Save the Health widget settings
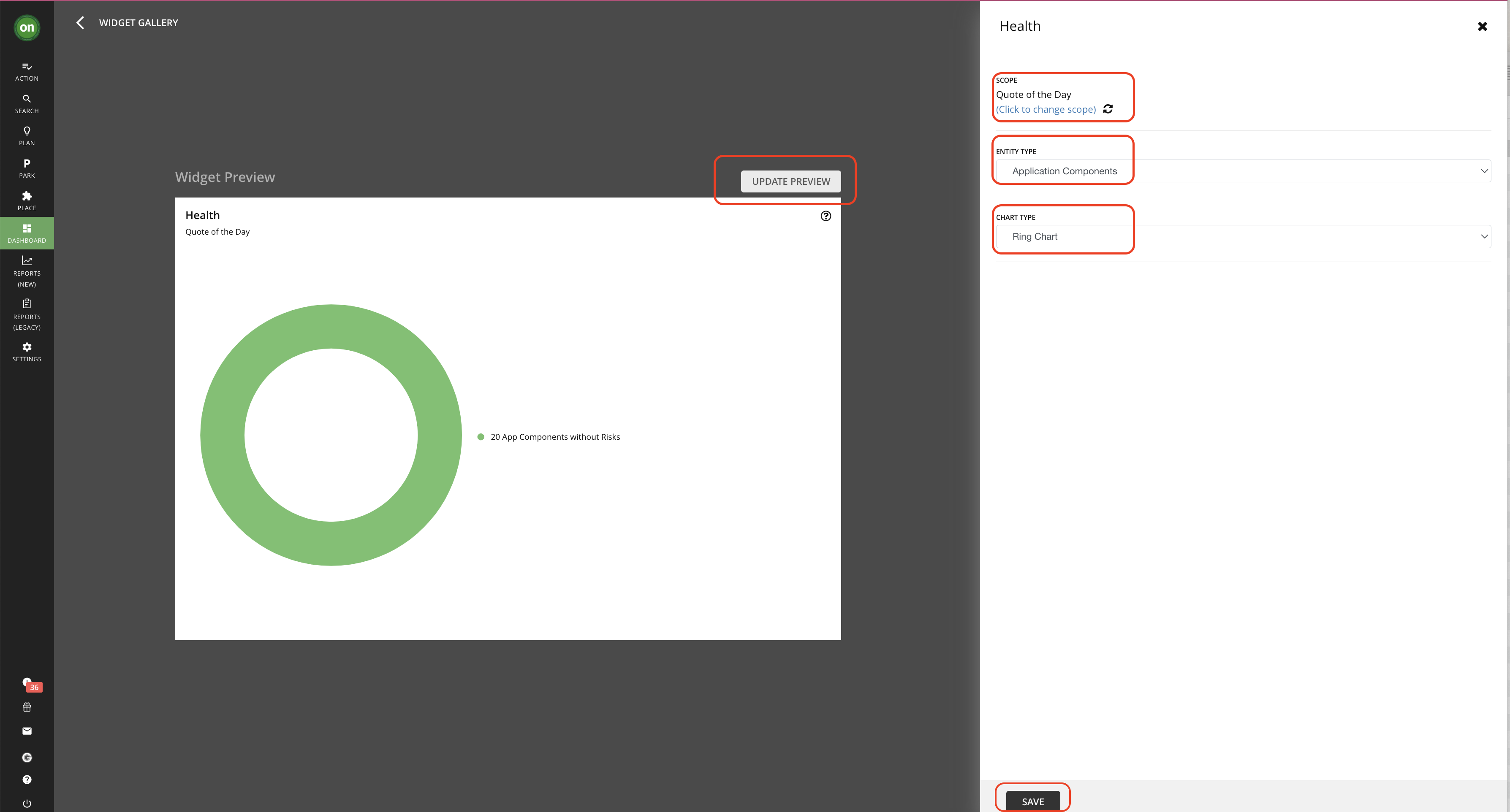 pyautogui.click(x=1032, y=801)
